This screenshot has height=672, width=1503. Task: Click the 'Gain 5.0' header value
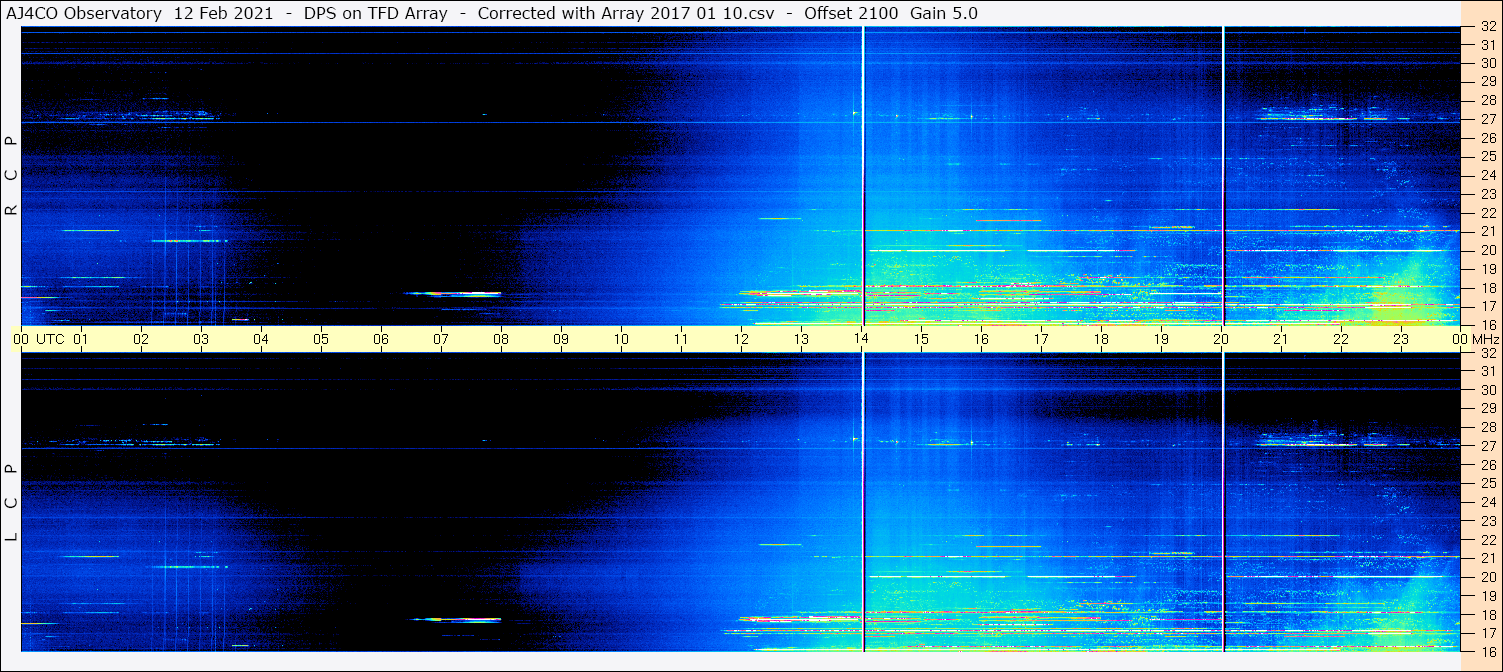944,13
